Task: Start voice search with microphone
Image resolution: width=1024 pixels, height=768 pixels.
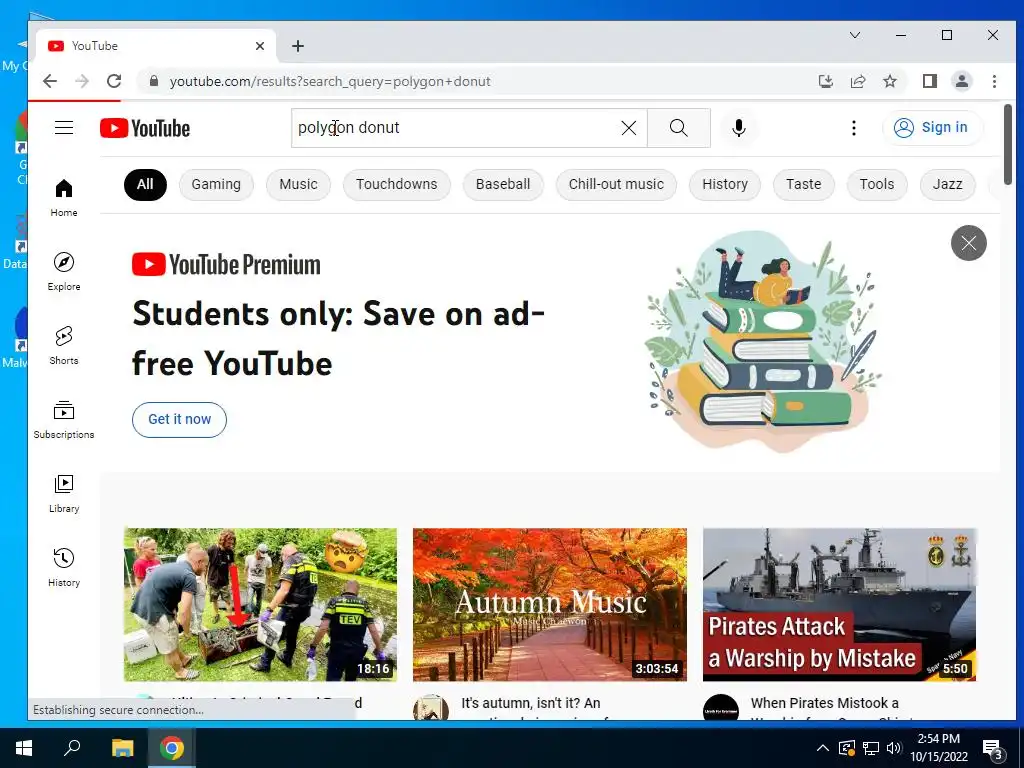Action: (739, 128)
